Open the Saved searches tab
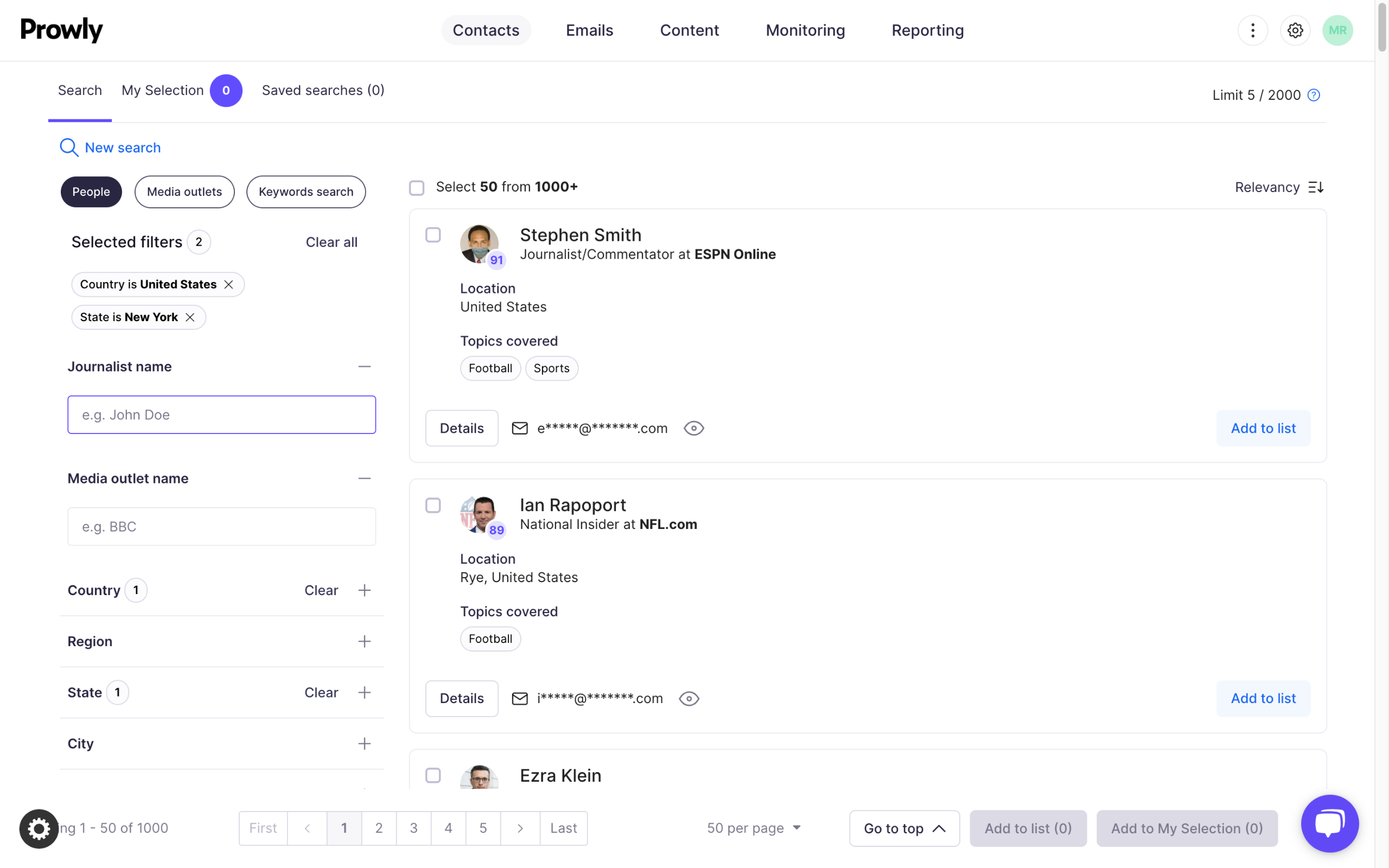Image resolution: width=1389 pixels, height=868 pixels. 323,90
